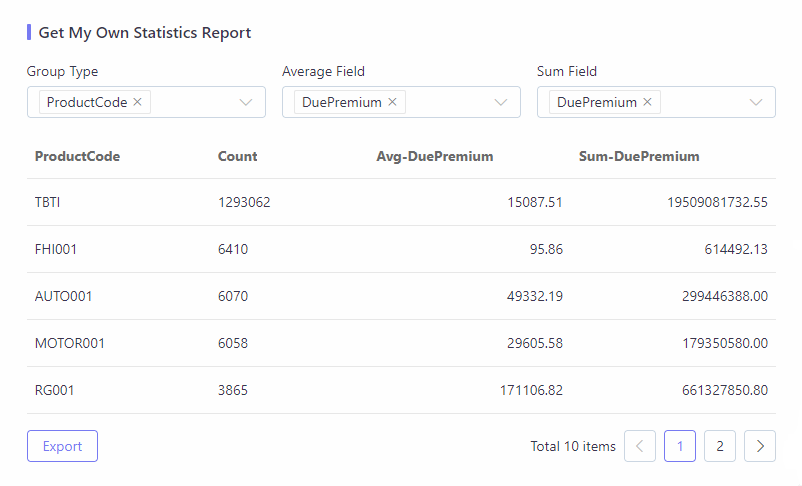Select the TBTI product row
This screenshot has width=802, height=486.
[x=401, y=202]
